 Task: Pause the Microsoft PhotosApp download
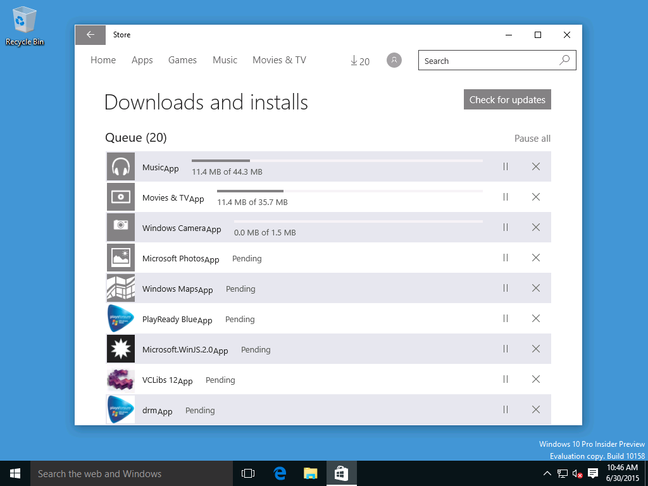point(505,257)
